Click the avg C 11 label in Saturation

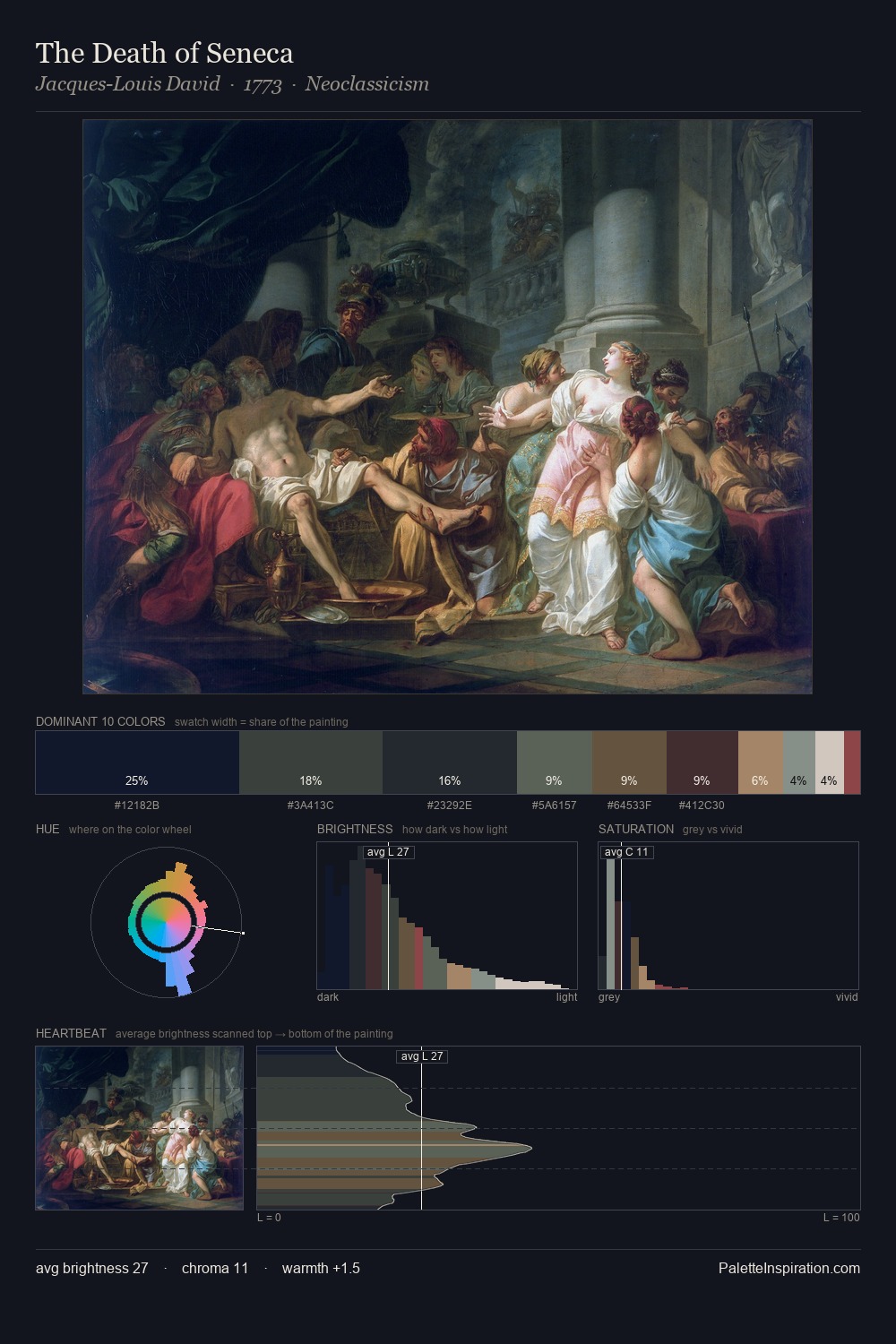626,852
